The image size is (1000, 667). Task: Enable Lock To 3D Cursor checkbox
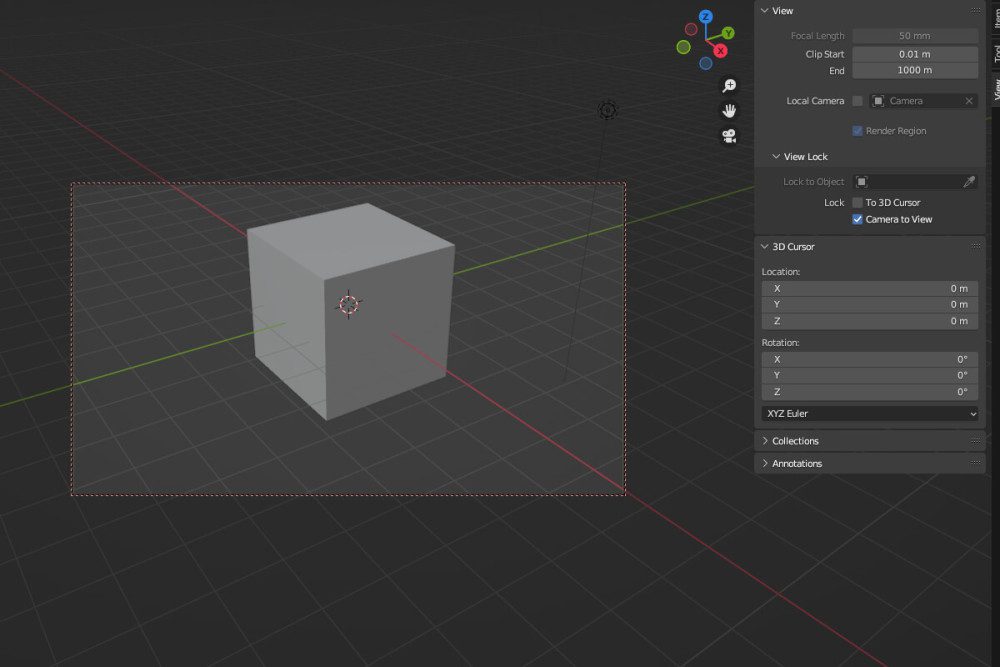point(857,203)
